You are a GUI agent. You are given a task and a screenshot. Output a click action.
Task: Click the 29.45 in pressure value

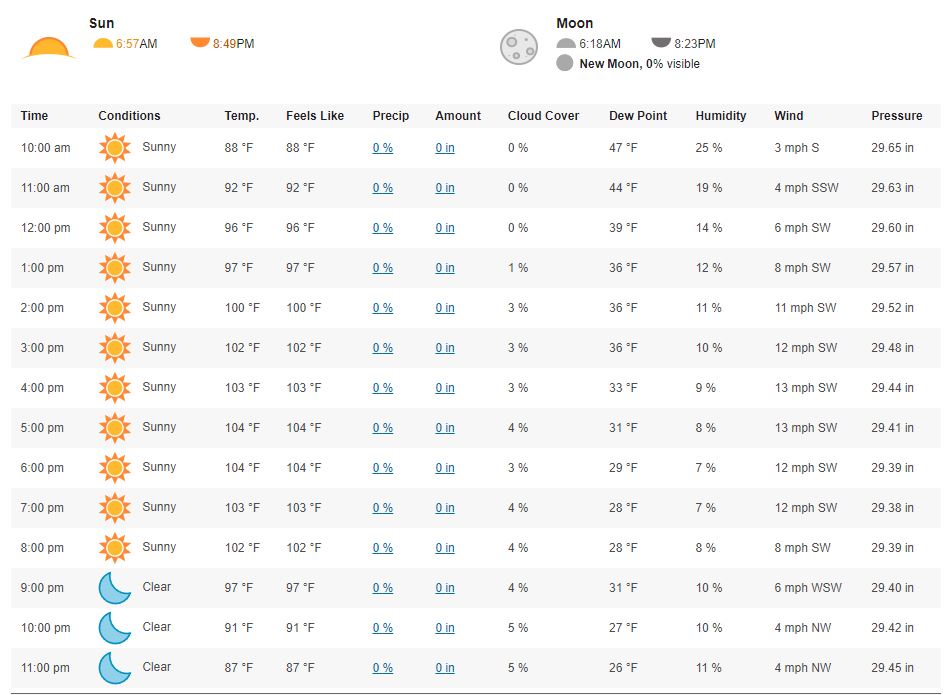[892, 668]
